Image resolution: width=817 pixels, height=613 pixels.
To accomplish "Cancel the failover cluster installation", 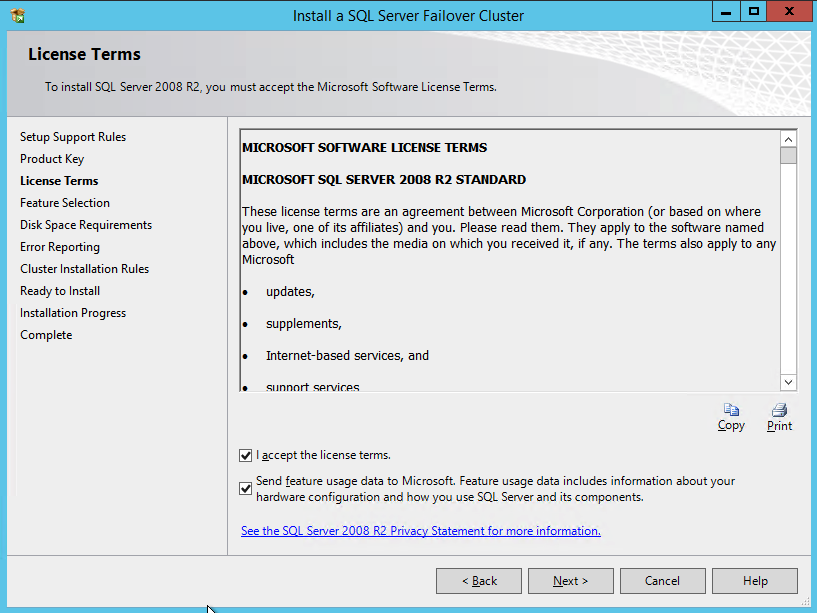I will tap(662, 581).
